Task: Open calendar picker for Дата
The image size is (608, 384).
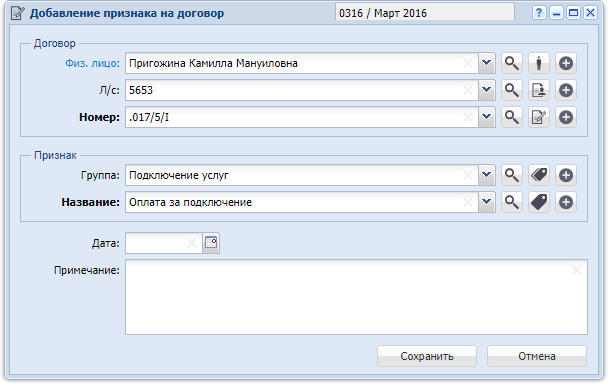Action: (x=211, y=243)
